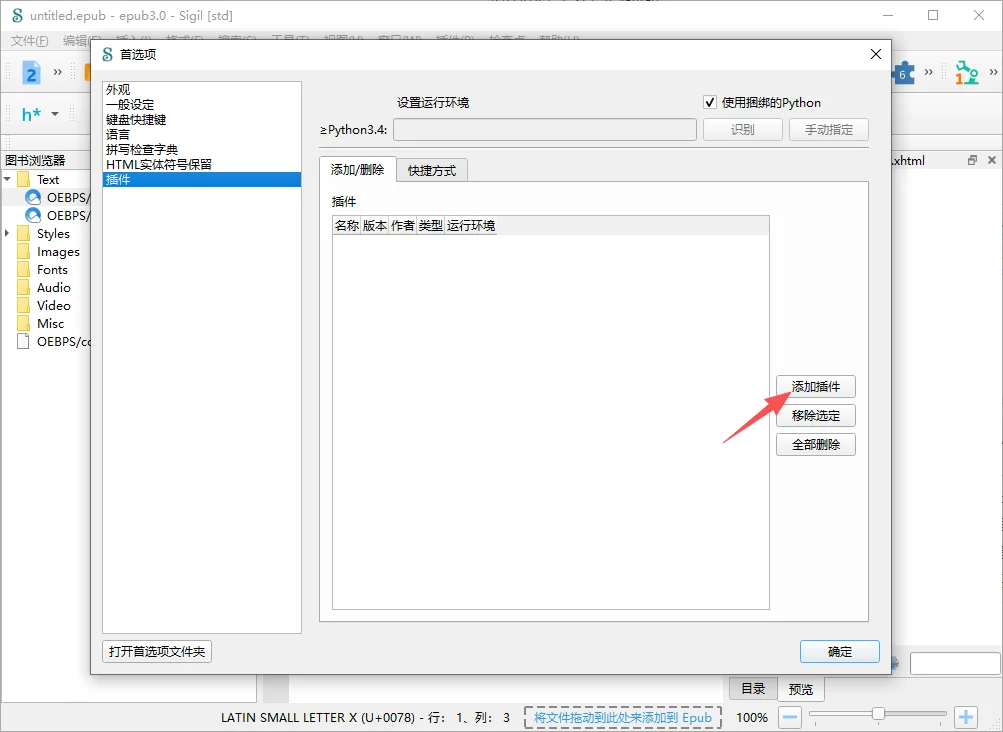Select the Text folder icon

click(x=24, y=179)
